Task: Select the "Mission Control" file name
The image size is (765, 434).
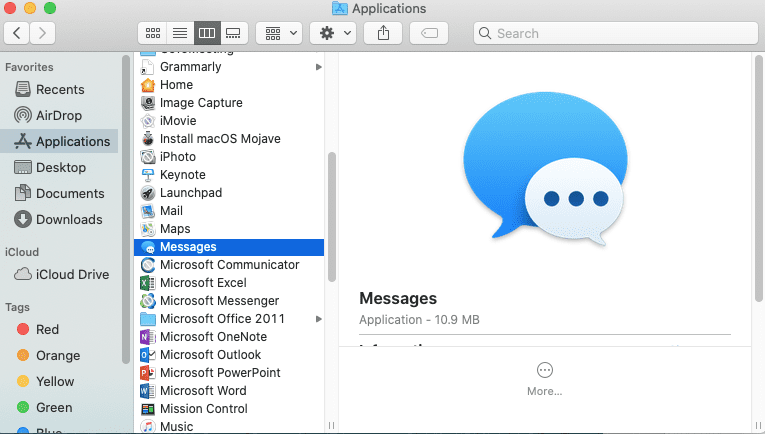Action: click(204, 409)
